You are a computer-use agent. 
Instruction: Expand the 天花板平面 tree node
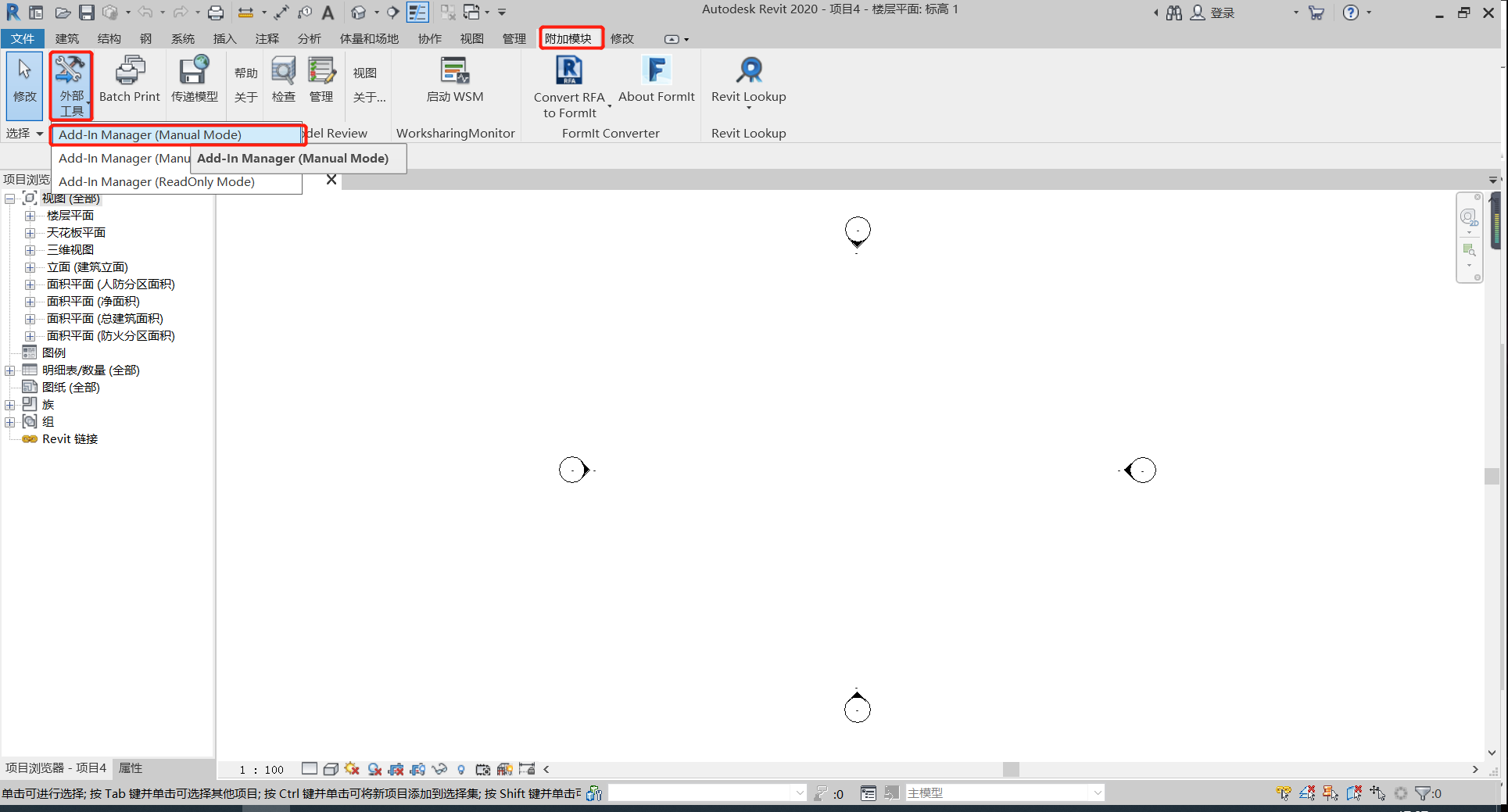pos(30,233)
